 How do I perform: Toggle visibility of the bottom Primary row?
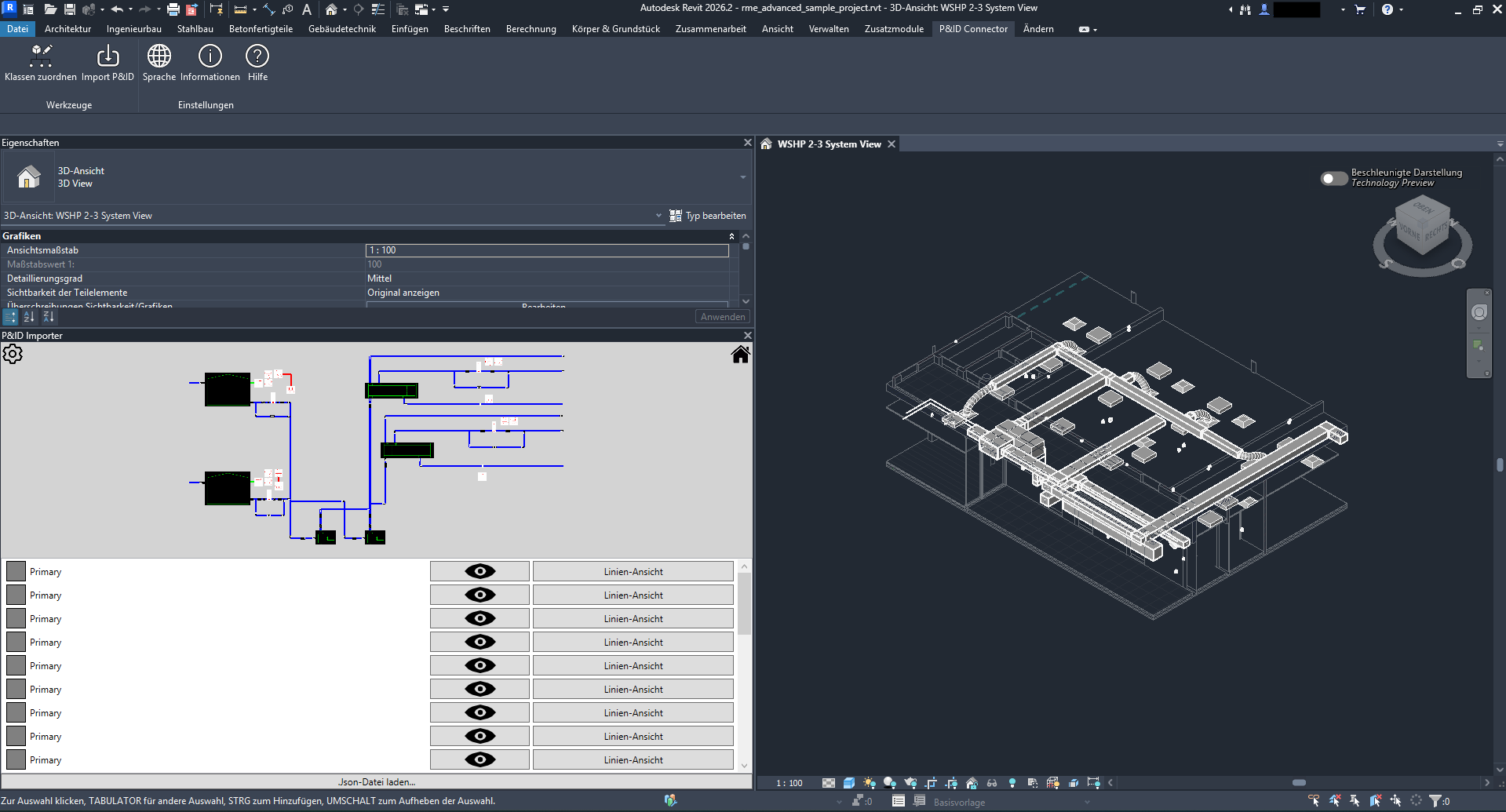click(480, 759)
